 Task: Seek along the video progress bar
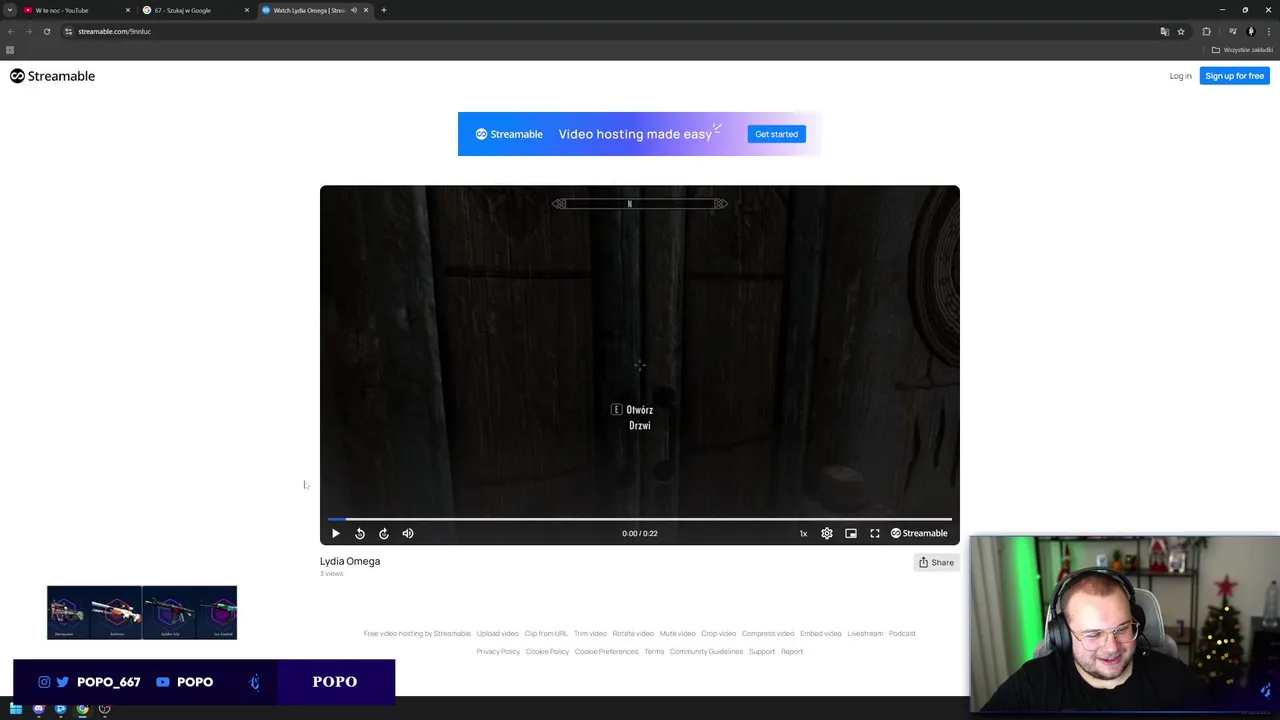[x=640, y=519]
